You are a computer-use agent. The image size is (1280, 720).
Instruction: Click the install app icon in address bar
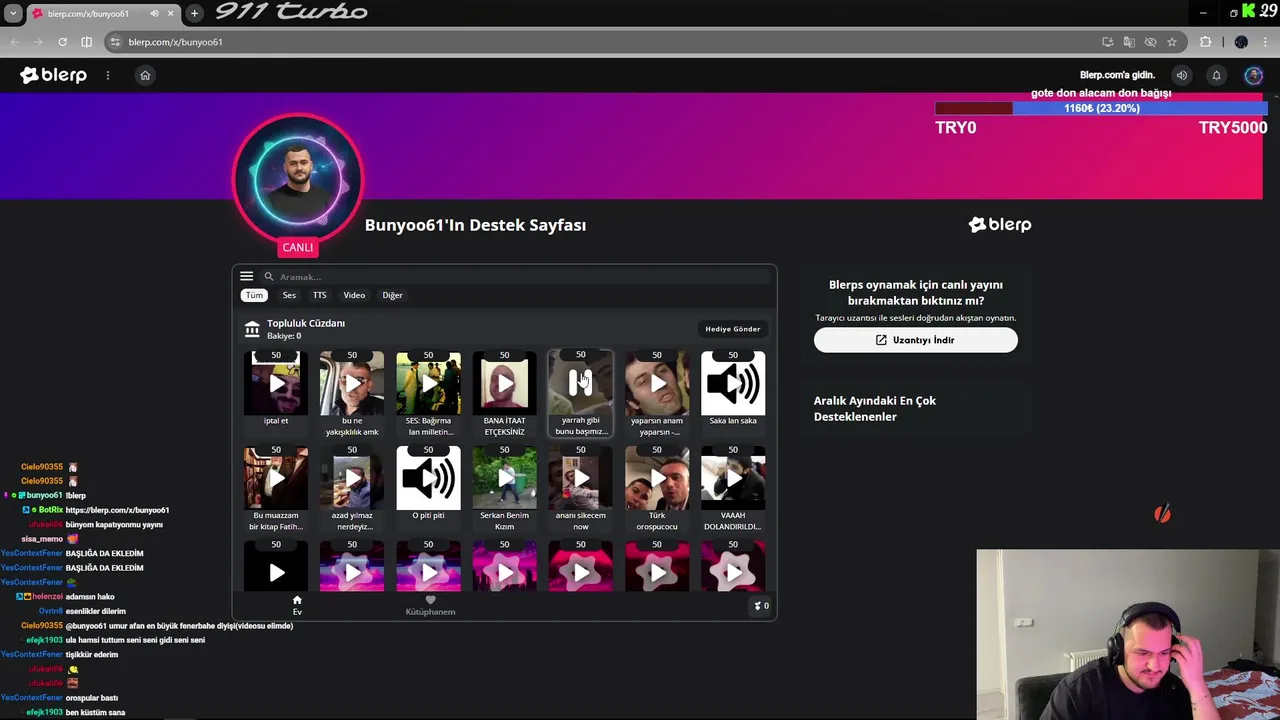pyautogui.click(x=1107, y=42)
